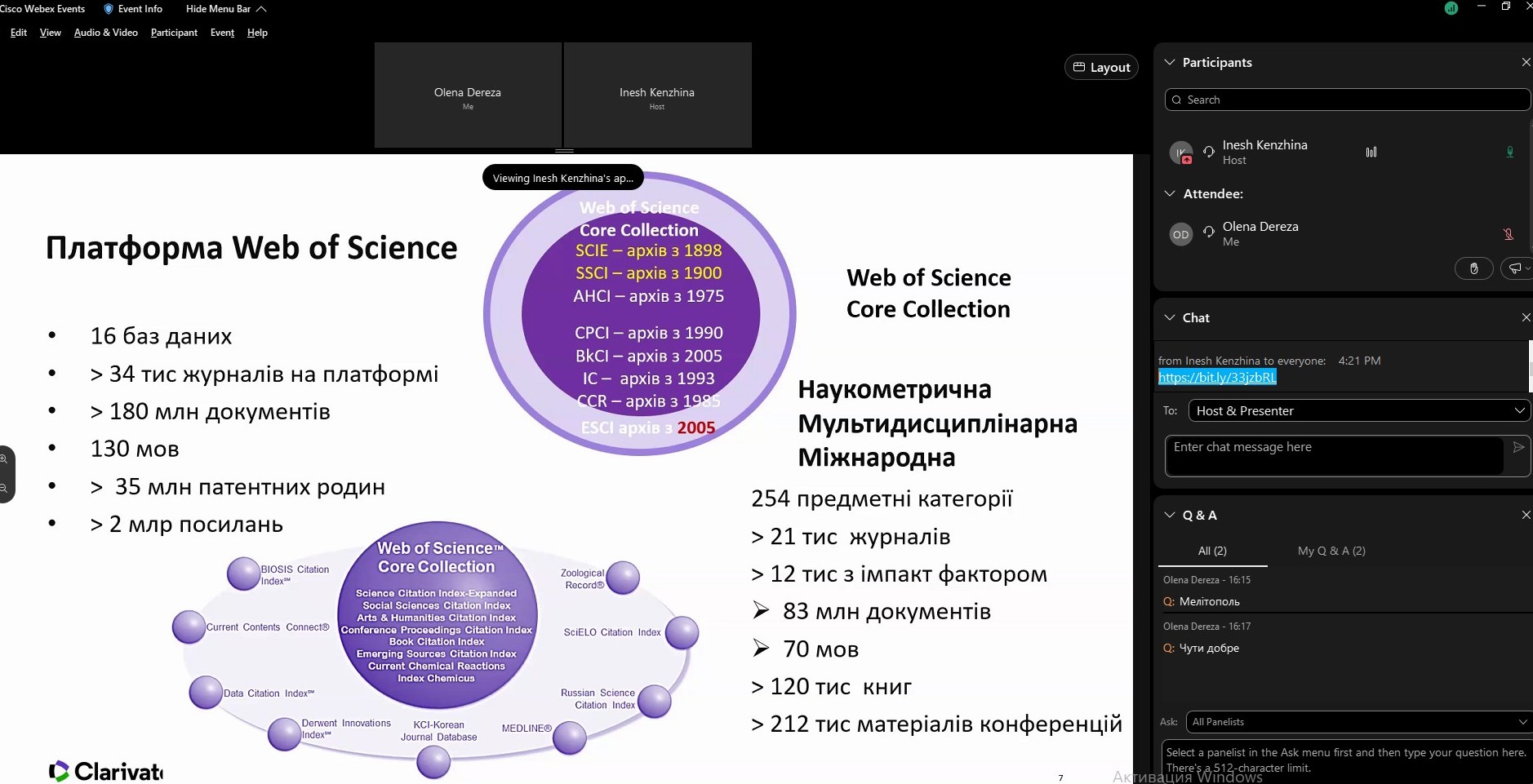Open the Ask 'All Panelists' dropdown

pyautogui.click(x=1358, y=722)
